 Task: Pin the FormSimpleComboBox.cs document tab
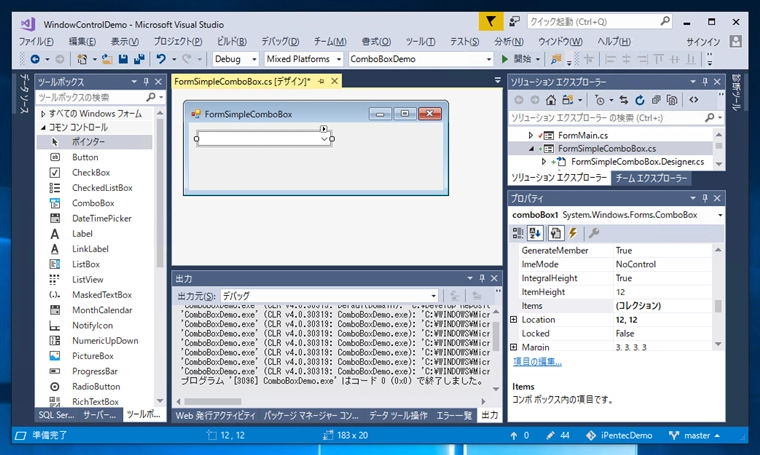point(321,81)
